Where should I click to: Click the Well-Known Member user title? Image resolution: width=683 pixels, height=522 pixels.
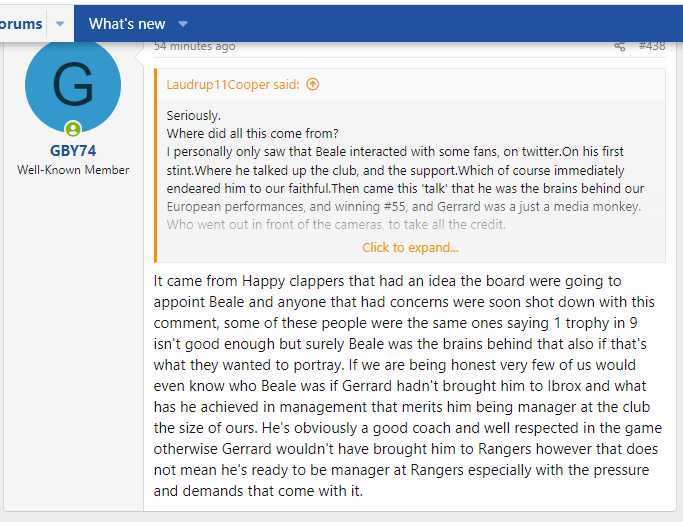click(73, 170)
